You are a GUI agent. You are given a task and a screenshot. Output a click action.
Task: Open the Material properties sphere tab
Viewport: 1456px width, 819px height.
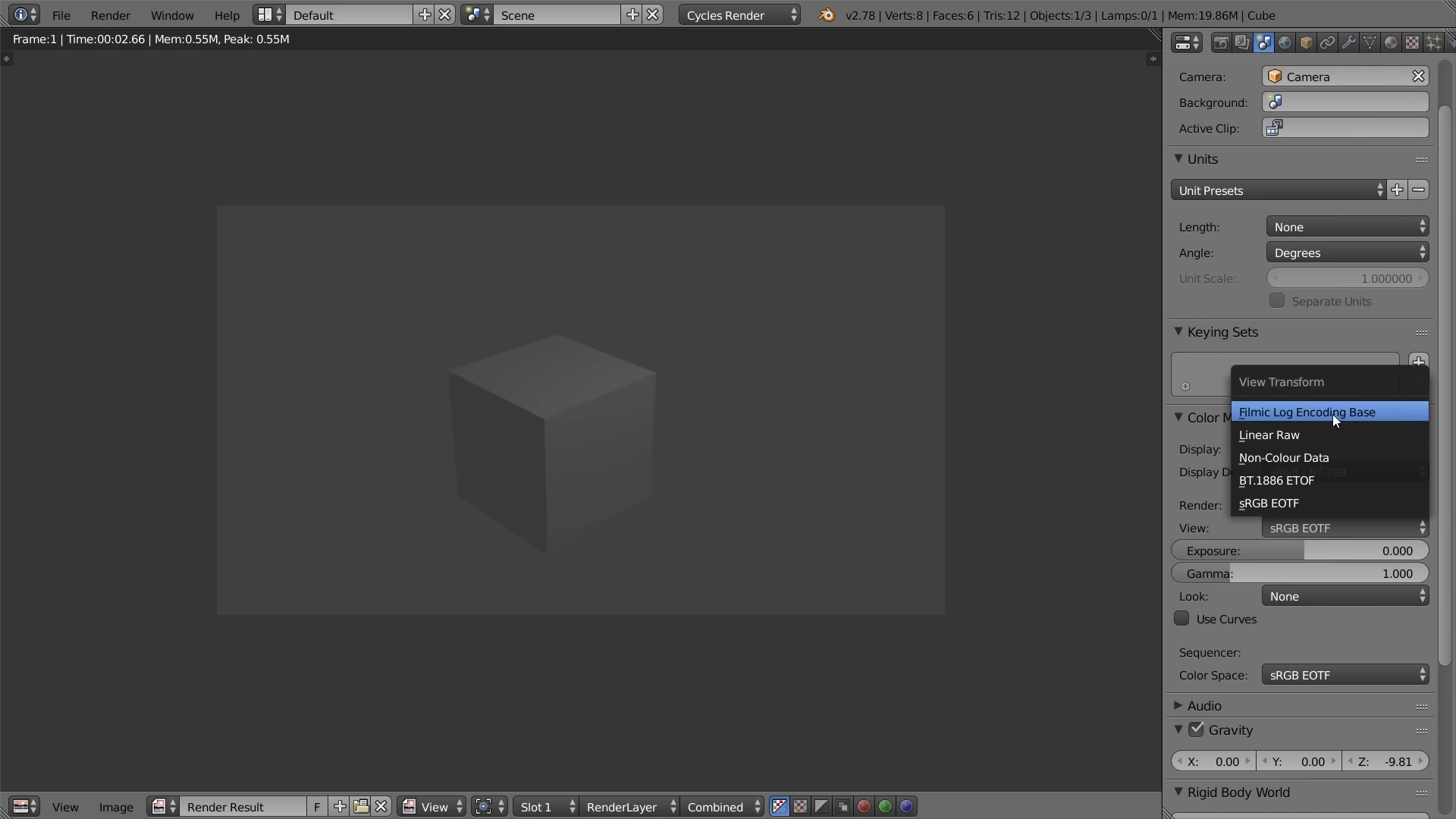(x=1391, y=43)
